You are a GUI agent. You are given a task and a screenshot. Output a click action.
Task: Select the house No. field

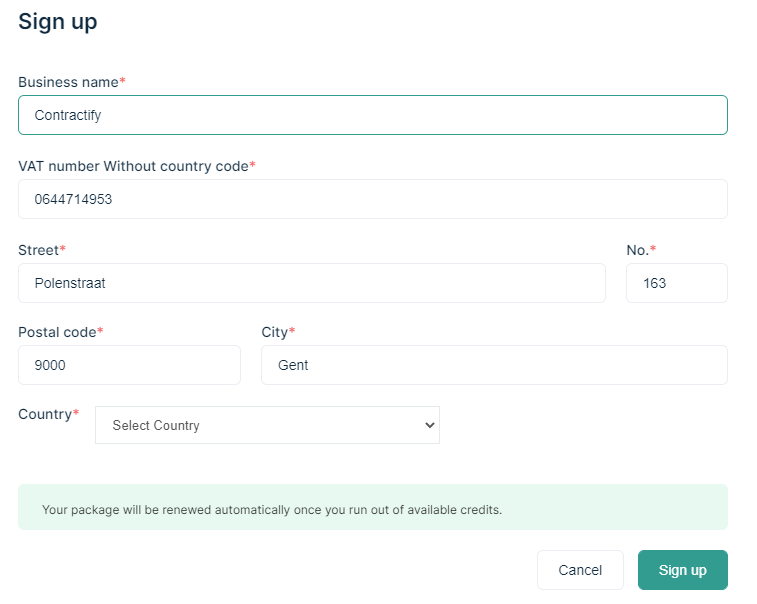click(677, 283)
